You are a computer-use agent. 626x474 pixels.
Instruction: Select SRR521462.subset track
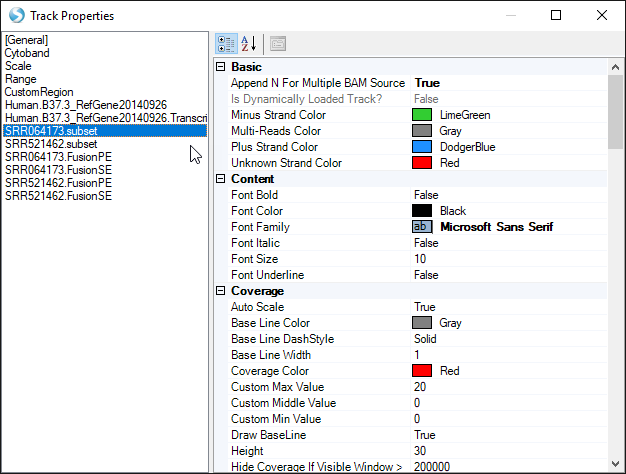105,144
